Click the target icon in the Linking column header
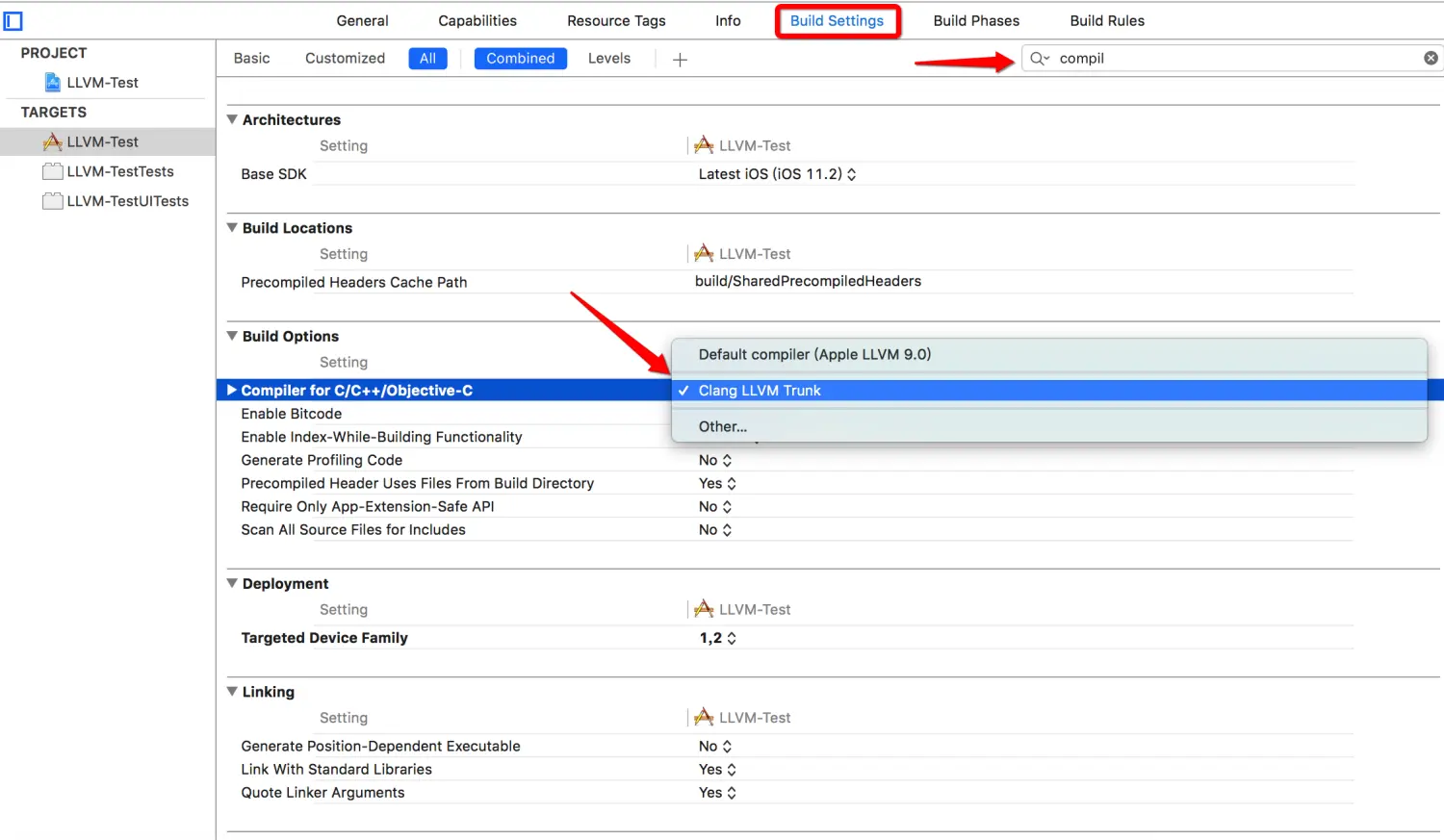 click(704, 717)
